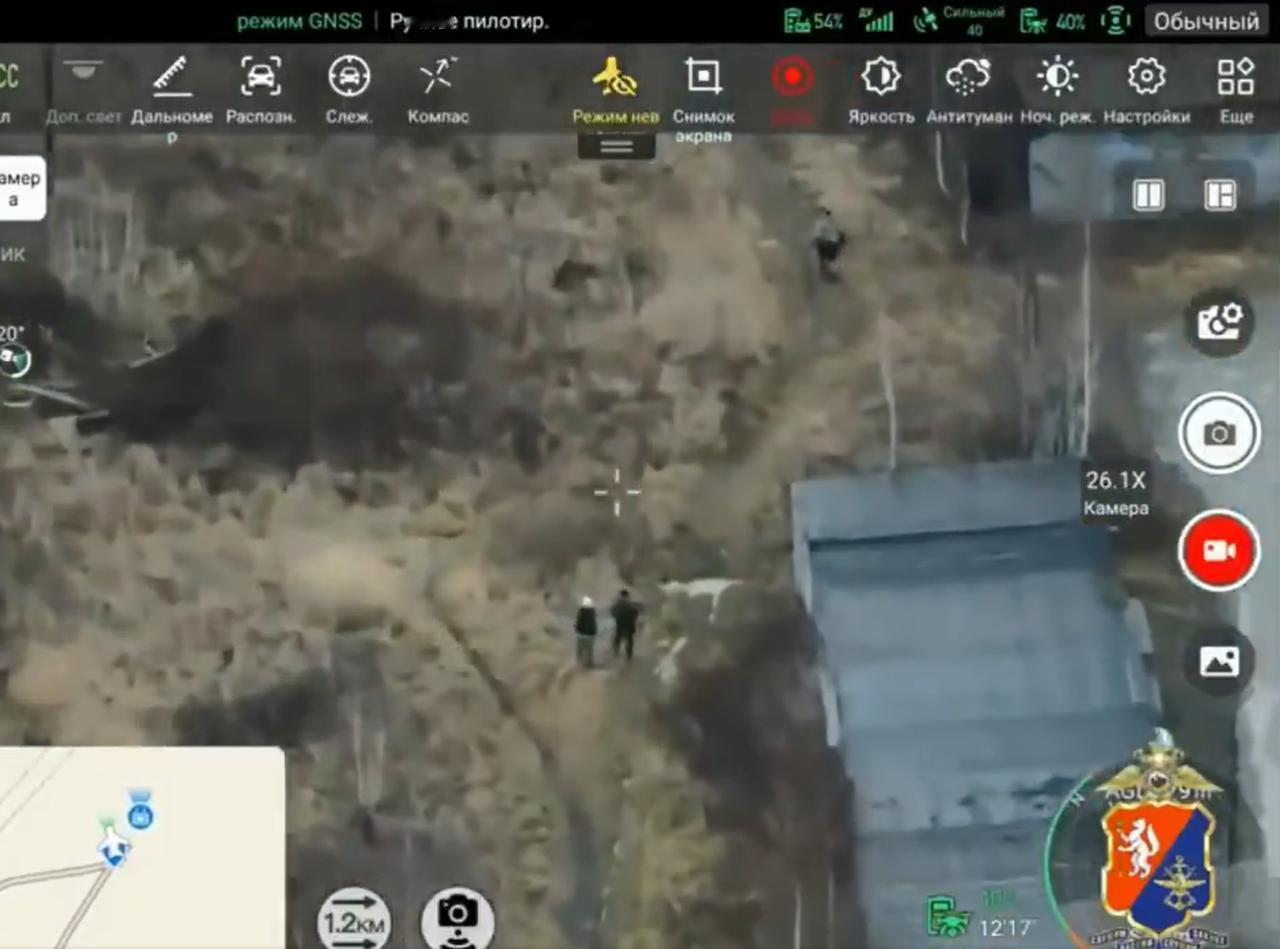Open Настройки camera settings
The height and width of the screenshot is (949, 1280).
[1147, 90]
